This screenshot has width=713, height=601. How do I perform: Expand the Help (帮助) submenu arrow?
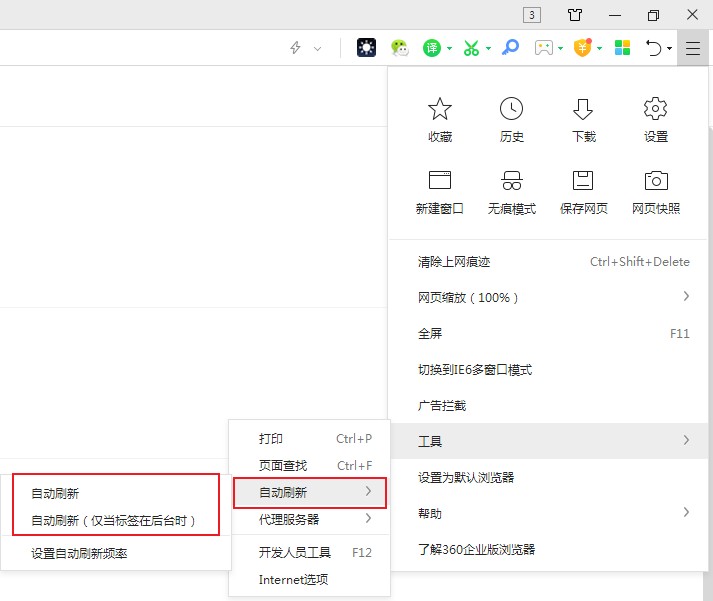pos(686,512)
